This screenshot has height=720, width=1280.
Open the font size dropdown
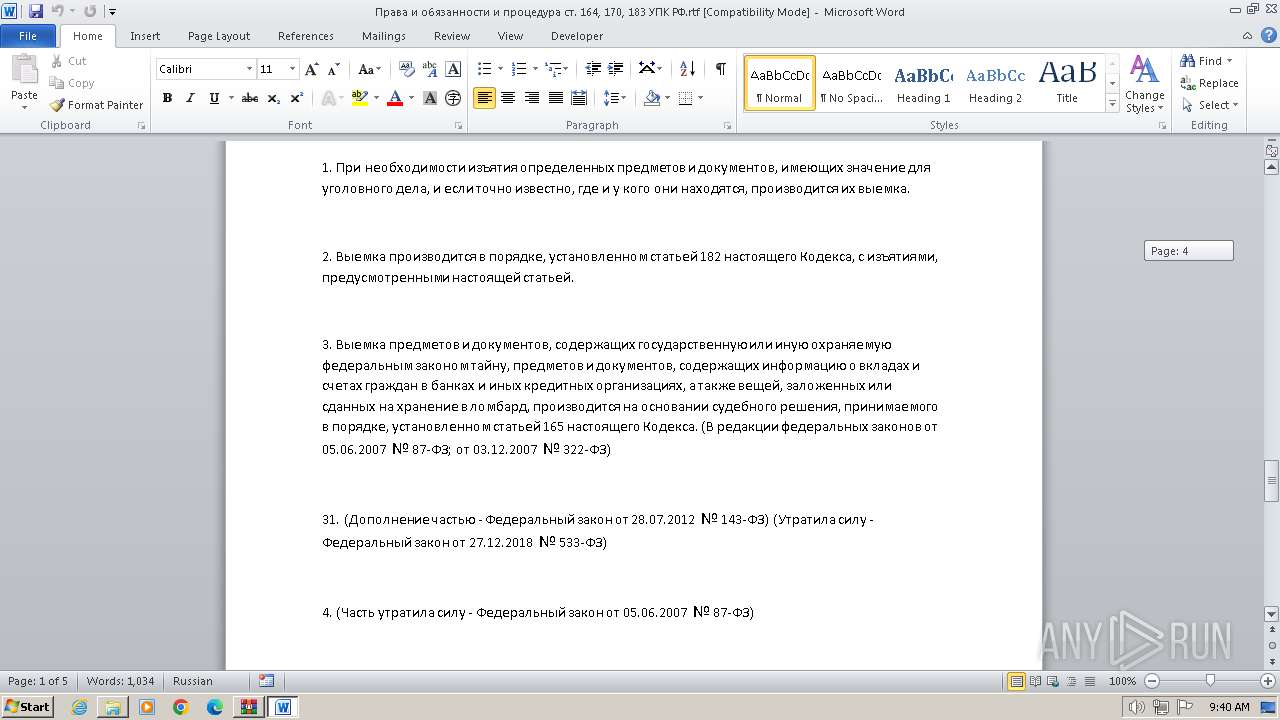(x=292, y=69)
